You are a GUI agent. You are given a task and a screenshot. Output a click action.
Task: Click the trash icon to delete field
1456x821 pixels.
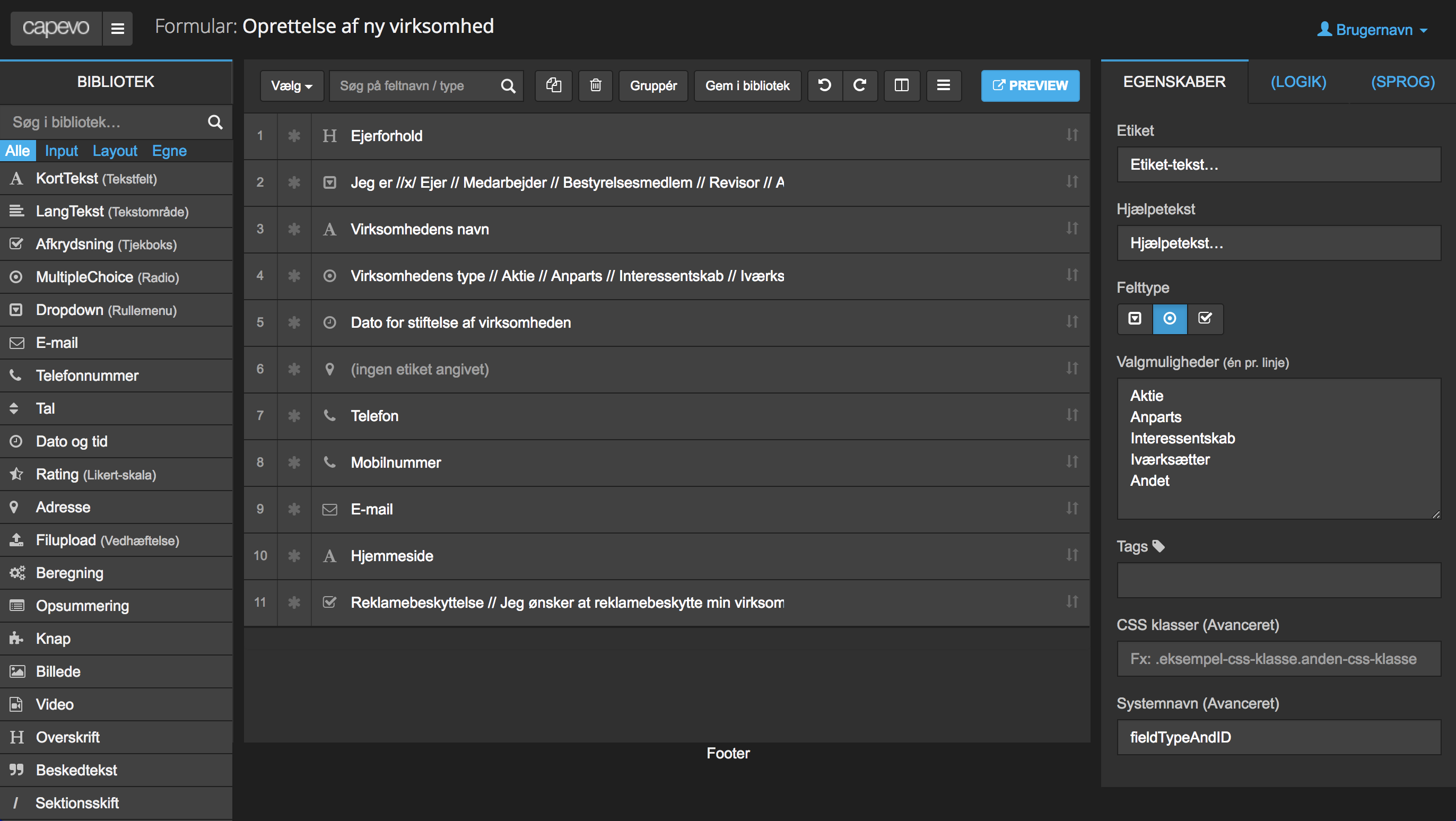pyautogui.click(x=595, y=85)
